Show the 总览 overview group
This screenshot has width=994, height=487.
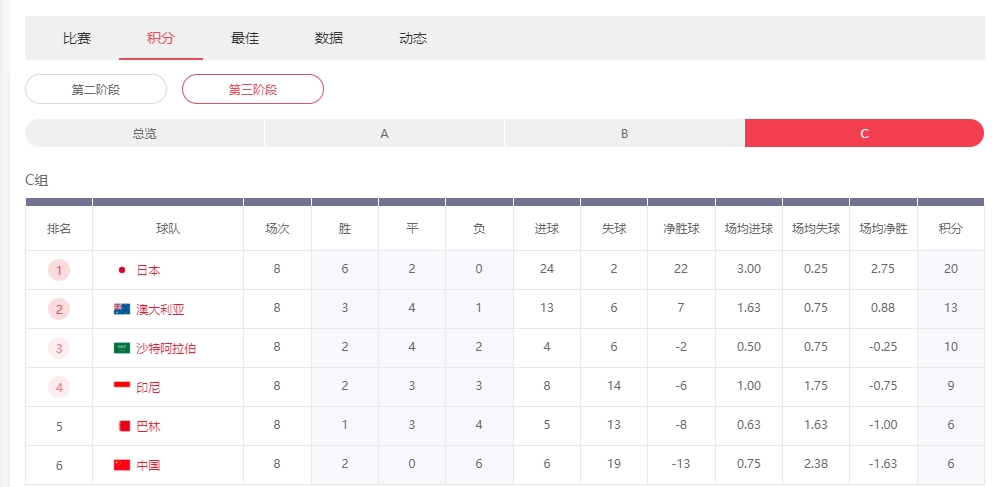pyautogui.click(x=144, y=133)
